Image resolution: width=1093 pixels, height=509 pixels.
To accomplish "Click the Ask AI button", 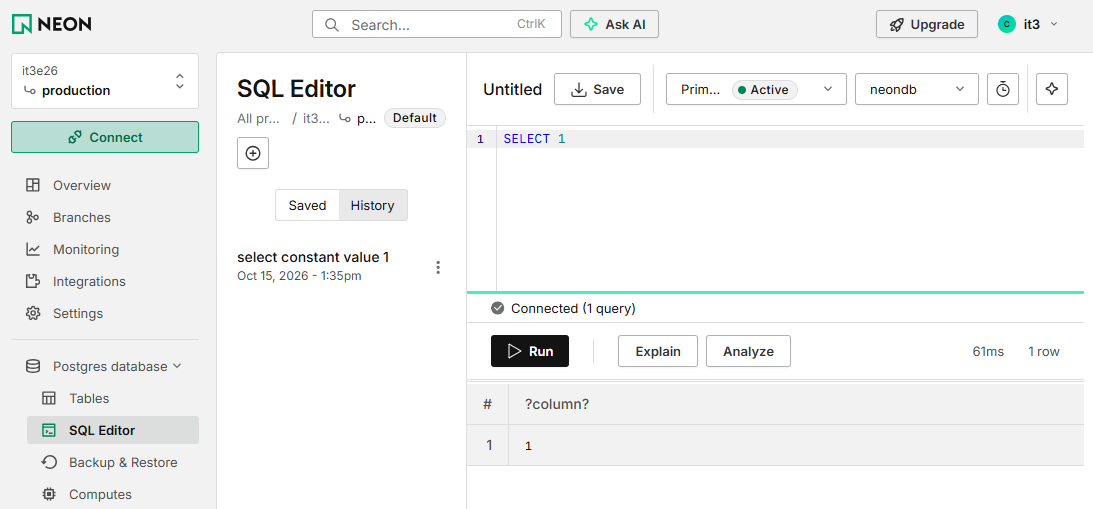I will pos(614,24).
